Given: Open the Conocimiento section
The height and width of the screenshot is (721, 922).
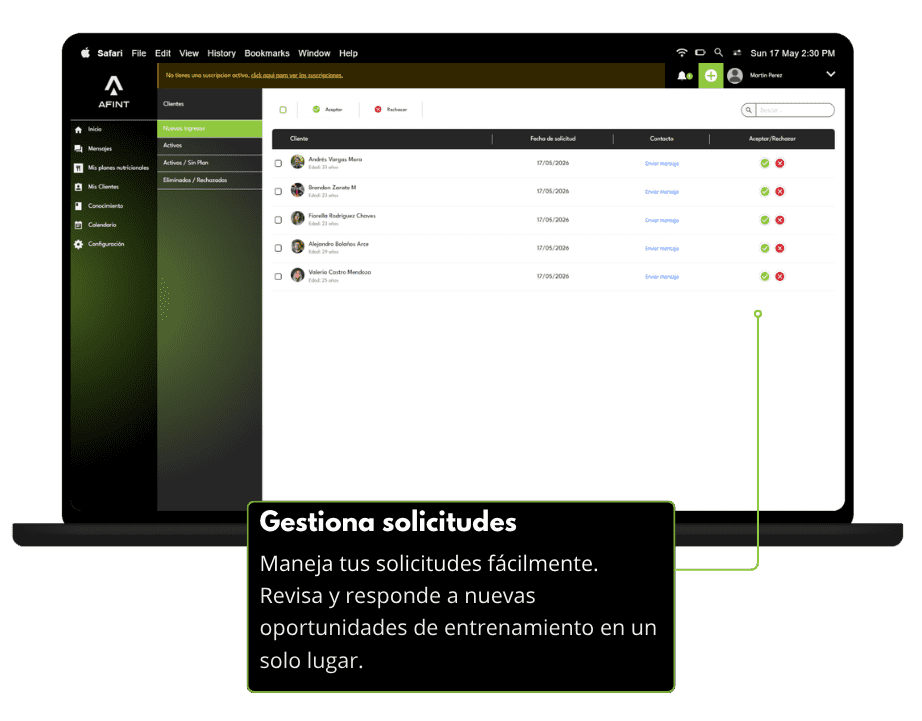Looking at the screenshot, I should point(98,206).
